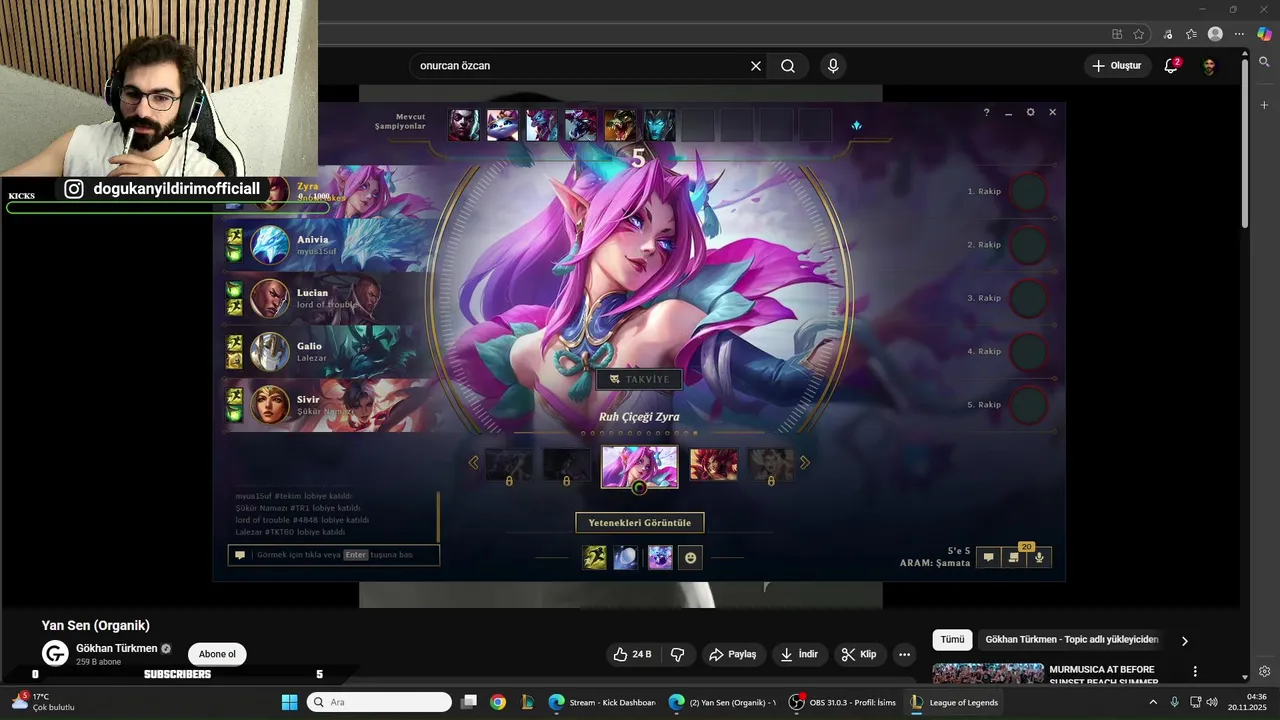Pick the second bench champion (Yuumi)

pos(502,125)
